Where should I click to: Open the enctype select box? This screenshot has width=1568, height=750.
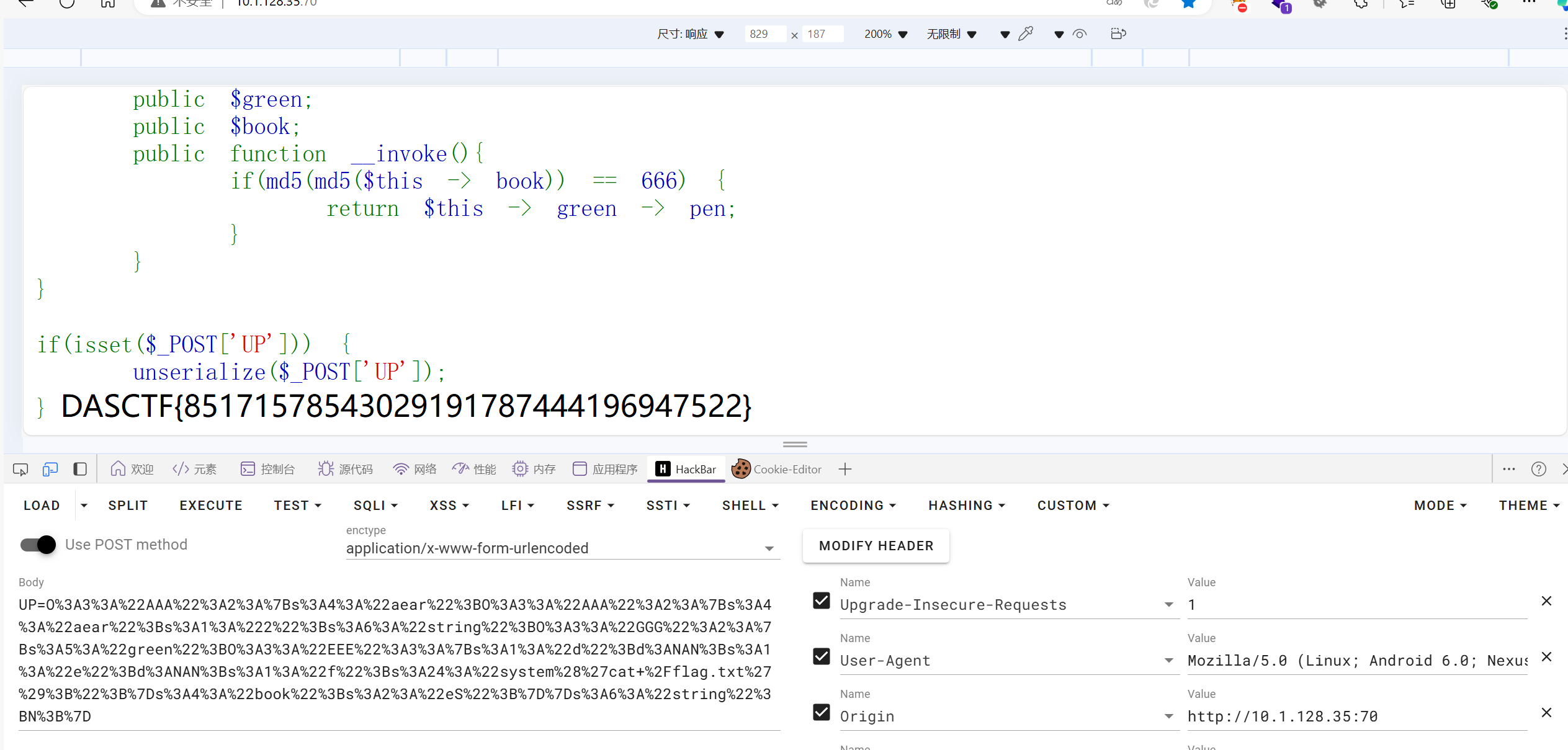pyautogui.click(x=562, y=548)
